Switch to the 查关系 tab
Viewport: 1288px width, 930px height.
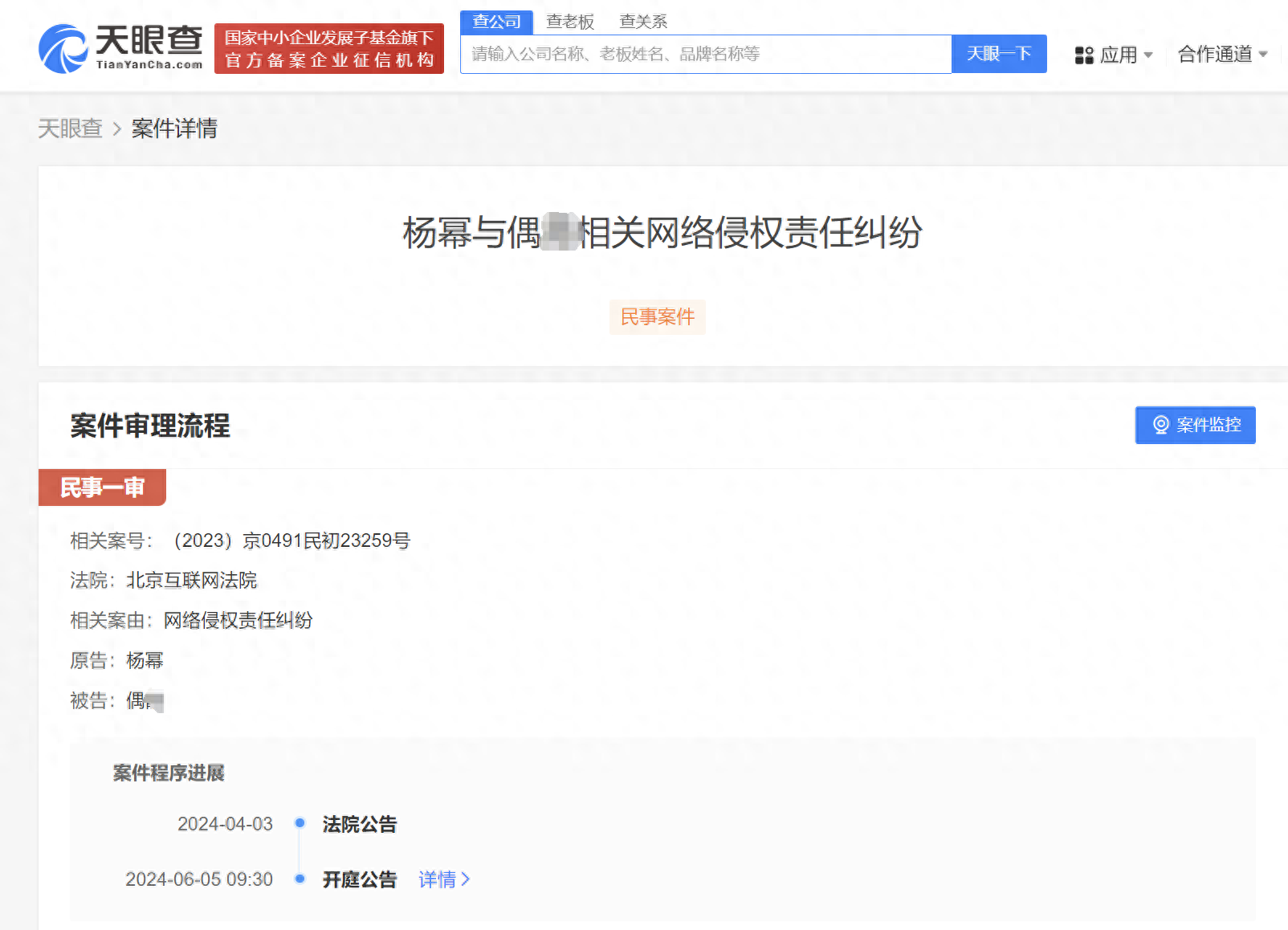(x=642, y=21)
